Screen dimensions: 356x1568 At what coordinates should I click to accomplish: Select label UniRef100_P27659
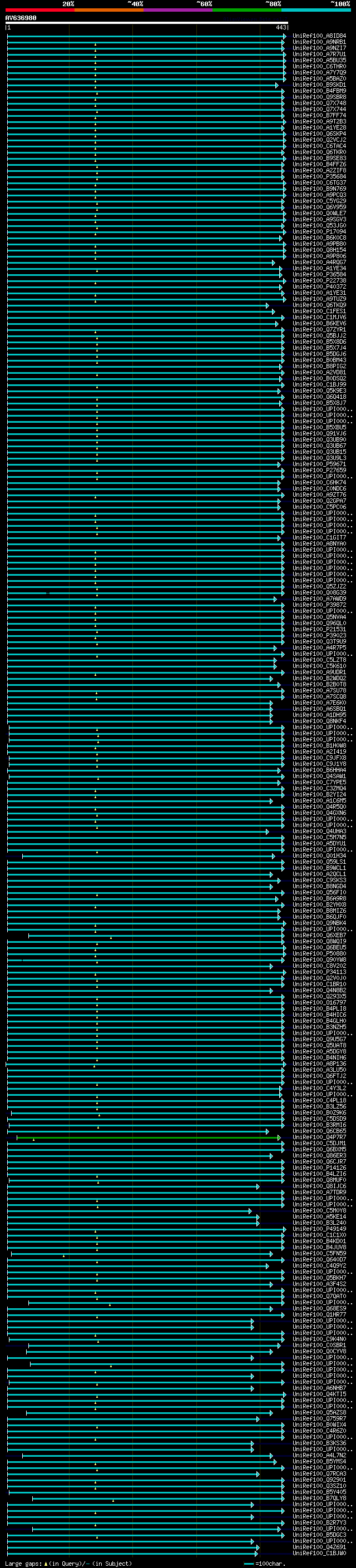[319, 470]
